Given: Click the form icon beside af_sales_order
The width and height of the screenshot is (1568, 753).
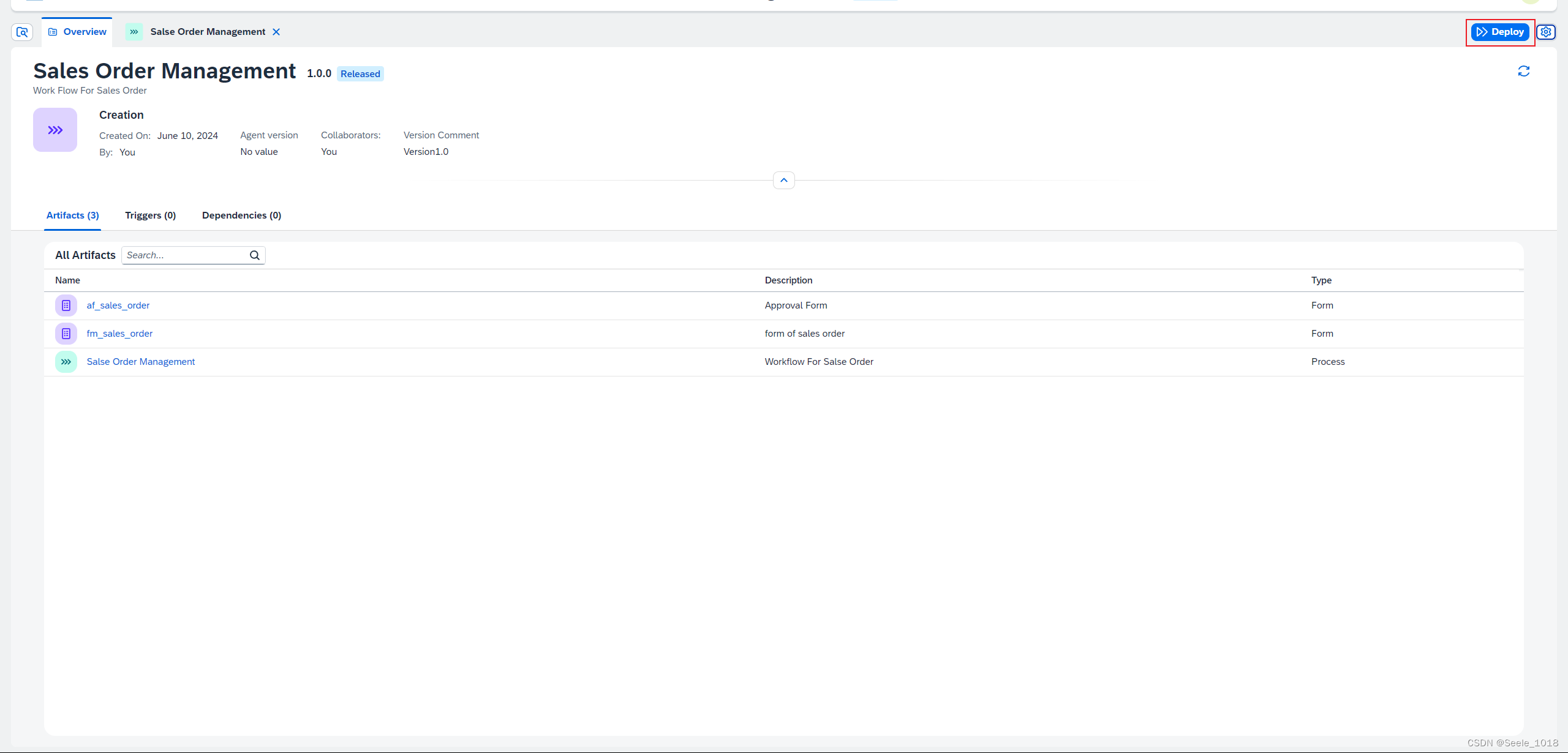Looking at the screenshot, I should coord(66,305).
